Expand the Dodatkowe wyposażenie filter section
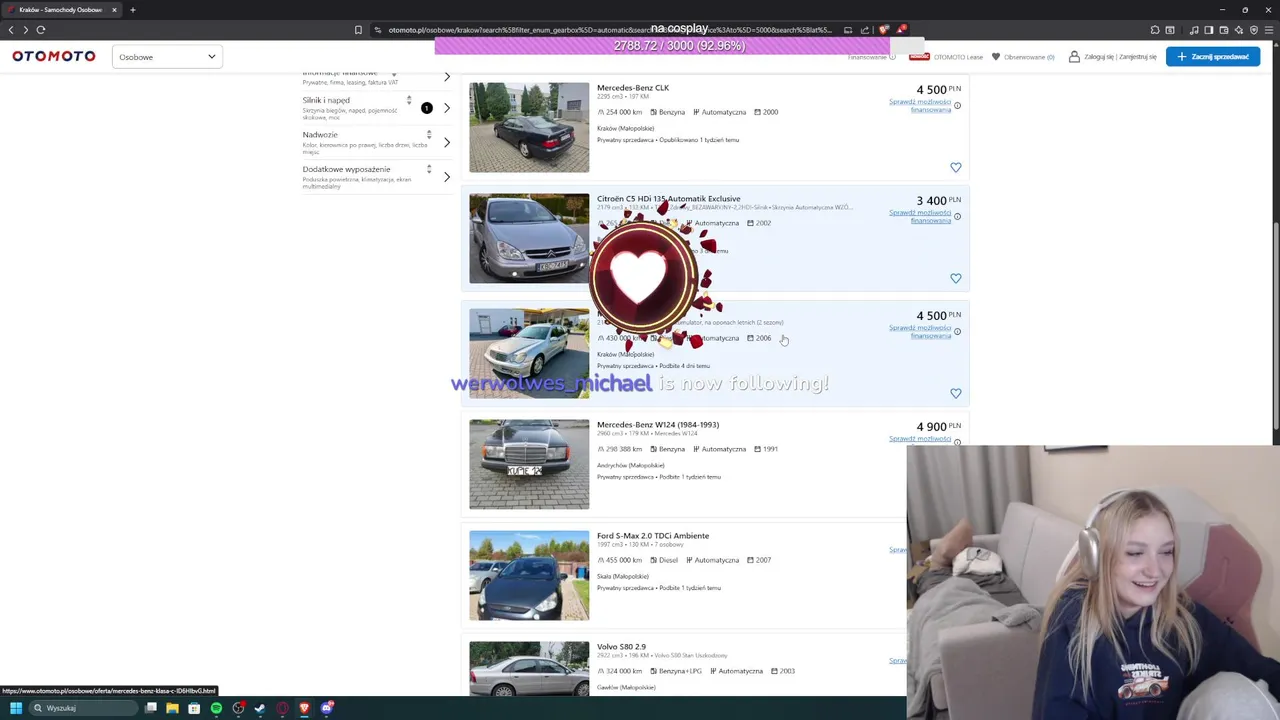This screenshot has width=1280, height=720. 447,177
